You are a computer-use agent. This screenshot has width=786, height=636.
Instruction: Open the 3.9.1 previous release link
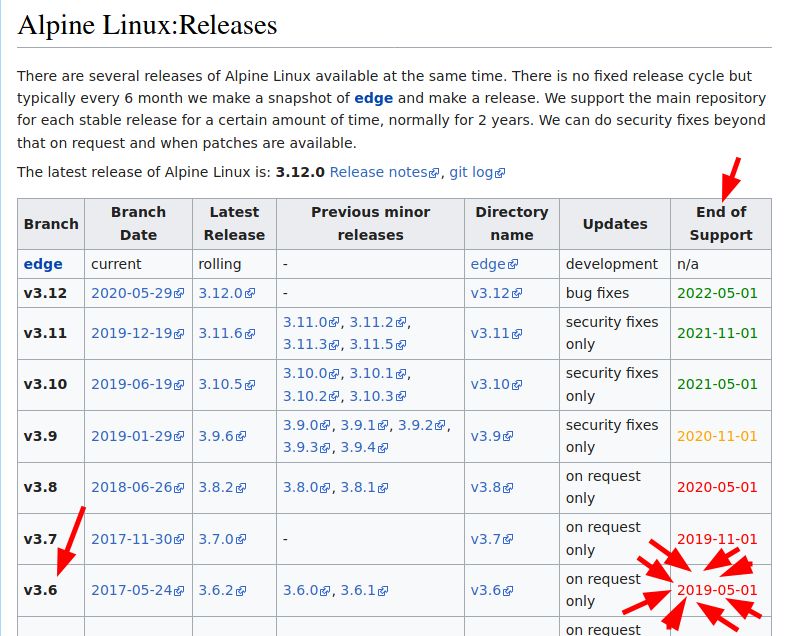364,425
